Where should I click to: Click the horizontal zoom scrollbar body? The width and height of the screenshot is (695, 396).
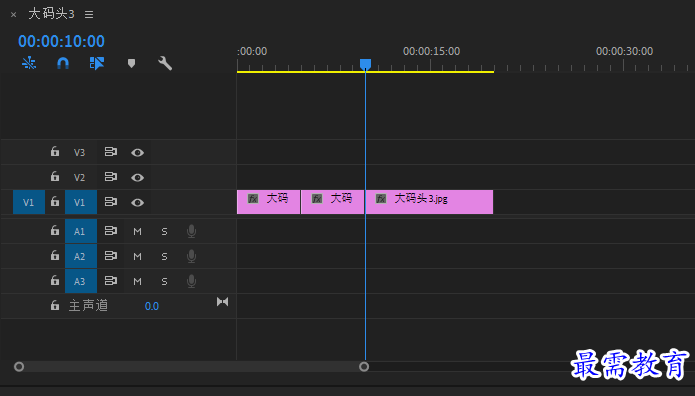pyautogui.click(x=191, y=367)
